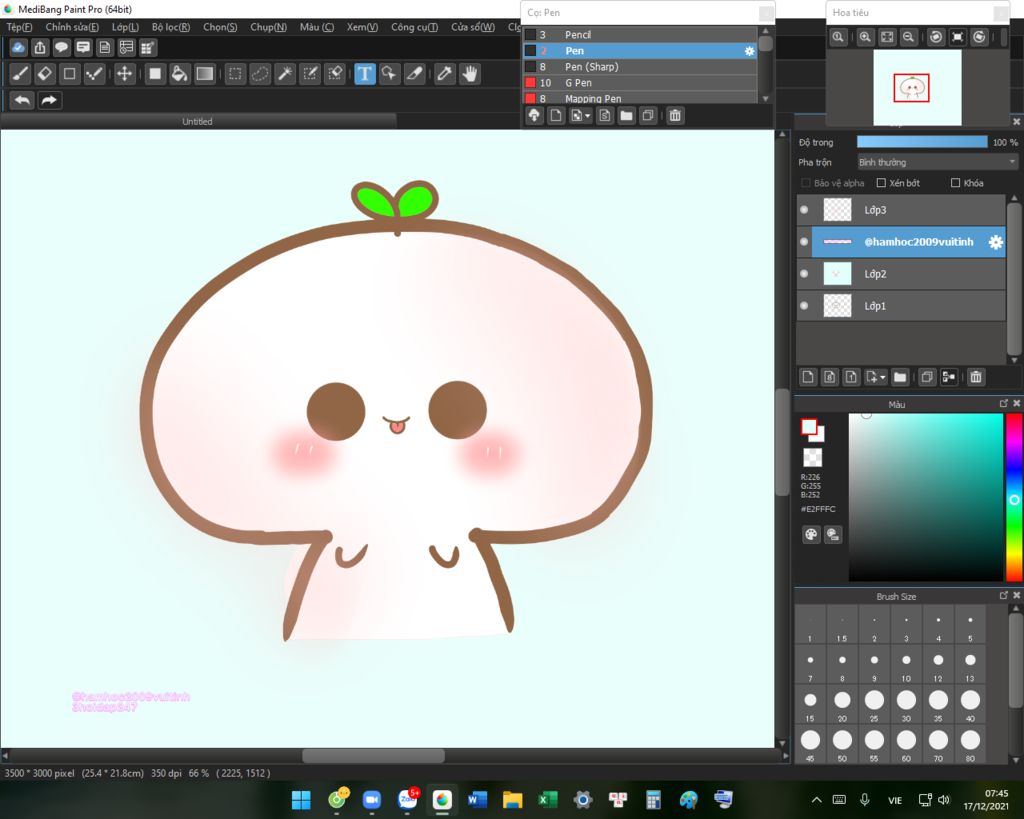Select the Brush tool in the toolbar
1024x819 pixels.
click(x=20, y=74)
